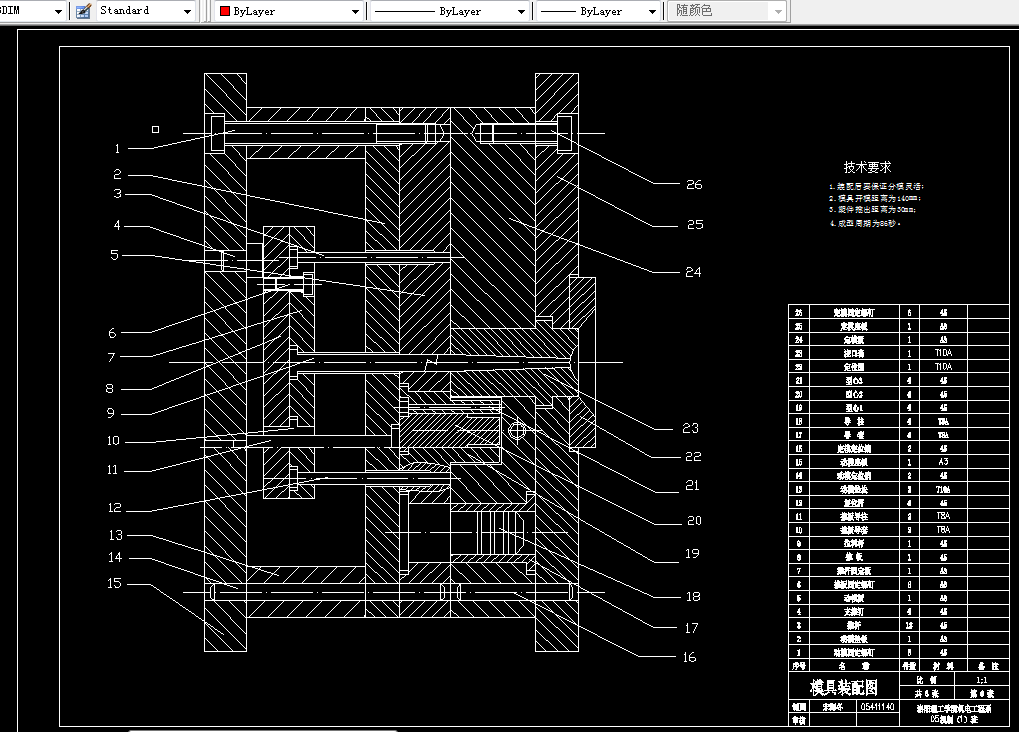Select the requirement line mentioning 30mm

(x=873, y=210)
